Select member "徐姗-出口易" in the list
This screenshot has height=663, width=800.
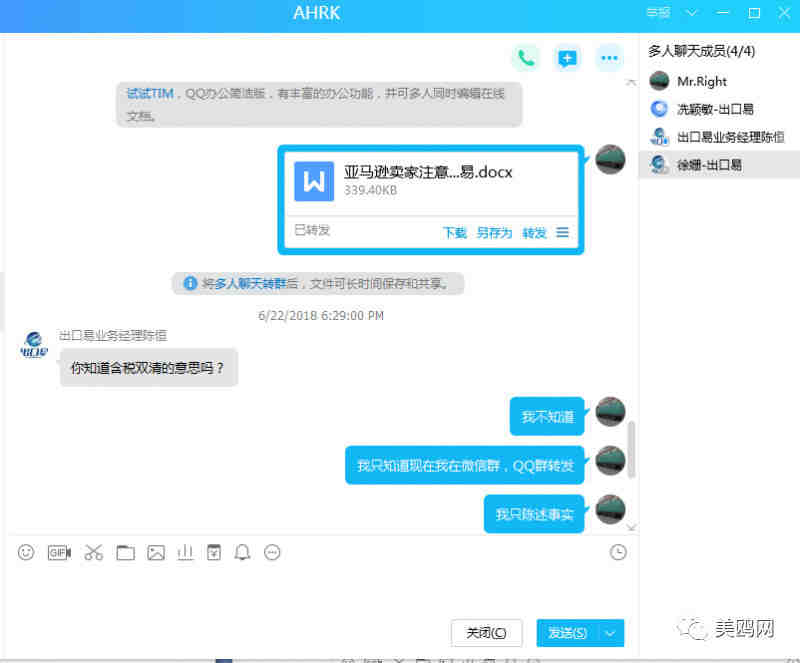[x=719, y=165]
